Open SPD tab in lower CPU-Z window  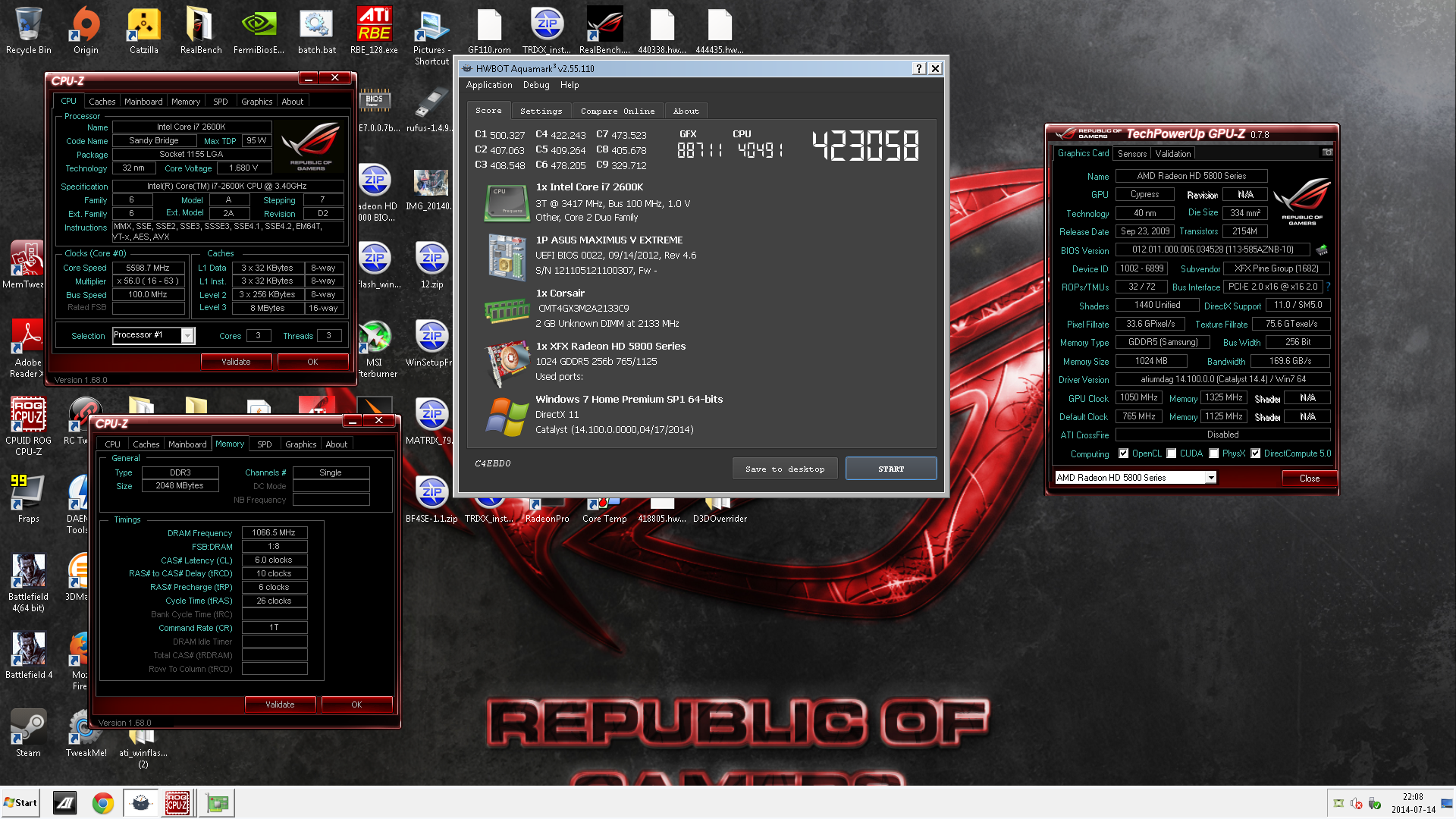click(x=265, y=444)
